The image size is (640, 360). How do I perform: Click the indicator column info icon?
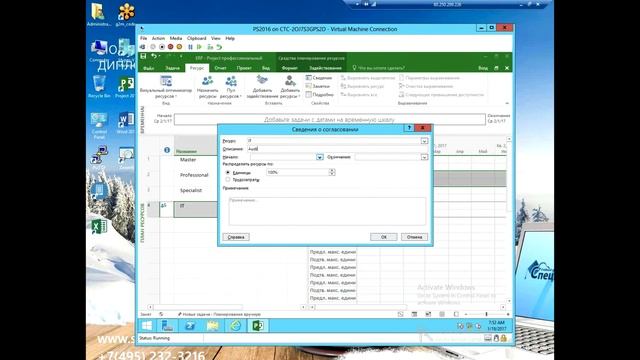pyautogui.click(x=167, y=150)
